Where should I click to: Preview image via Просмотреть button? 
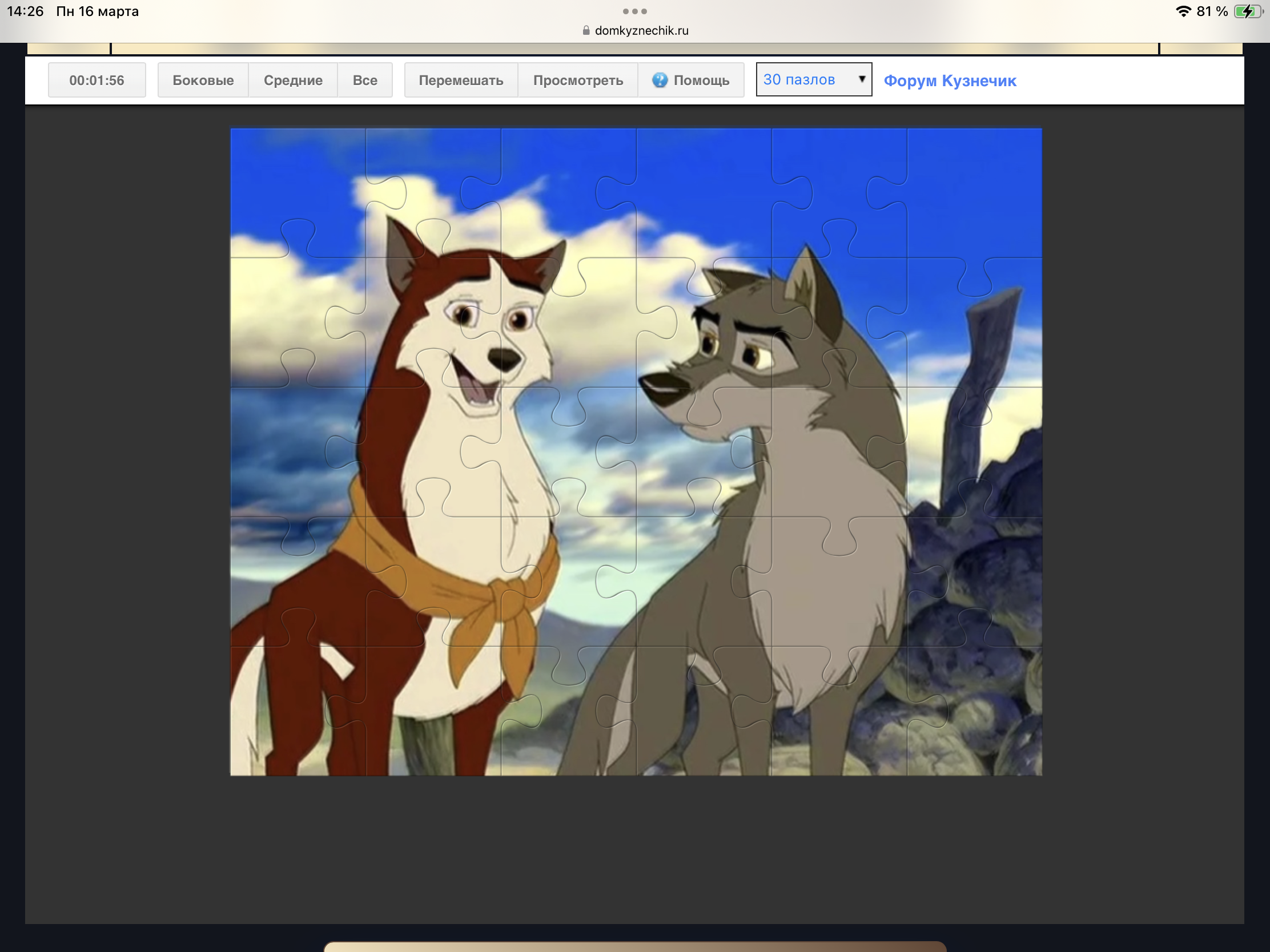click(577, 80)
